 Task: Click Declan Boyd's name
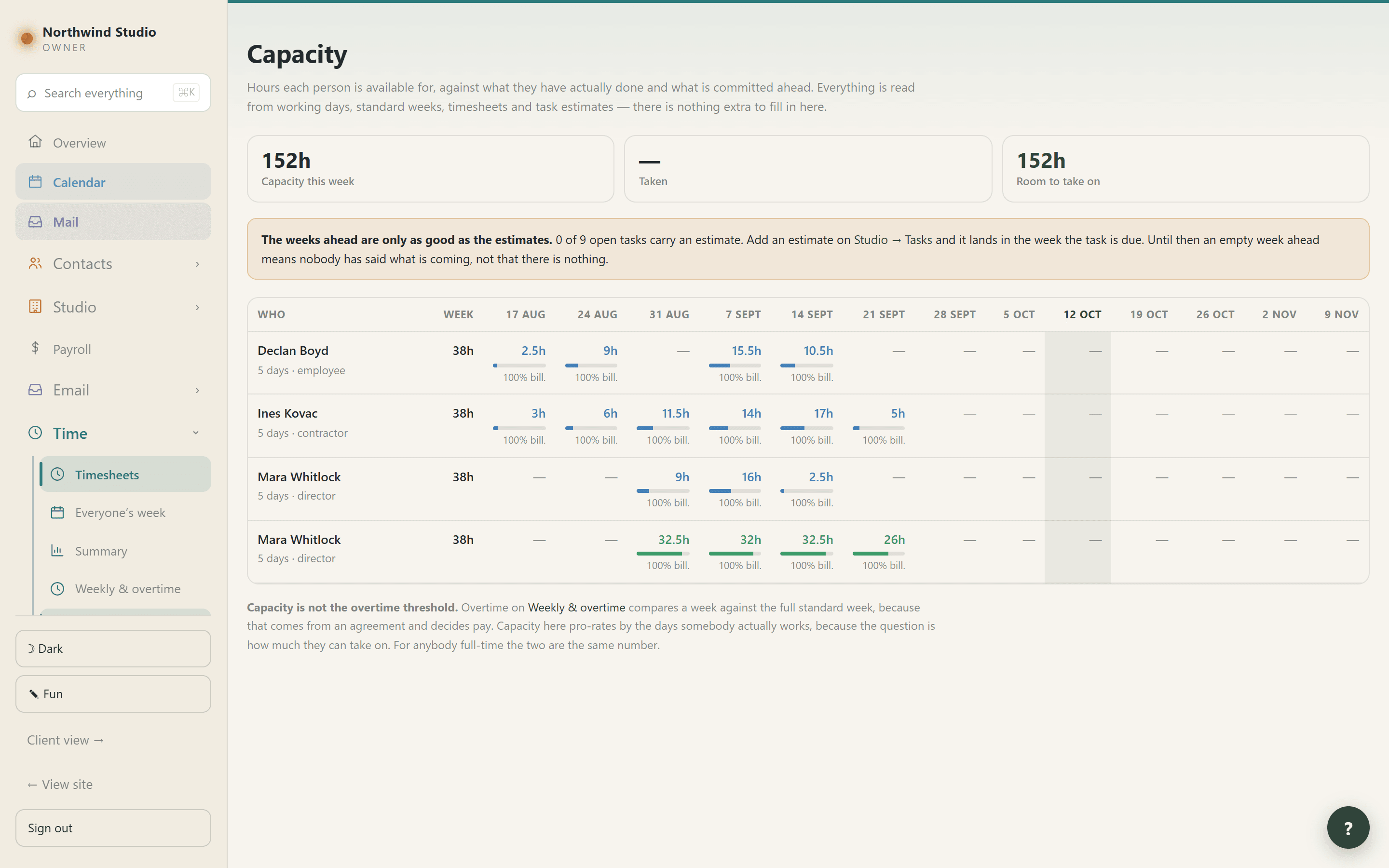(x=293, y=350)
